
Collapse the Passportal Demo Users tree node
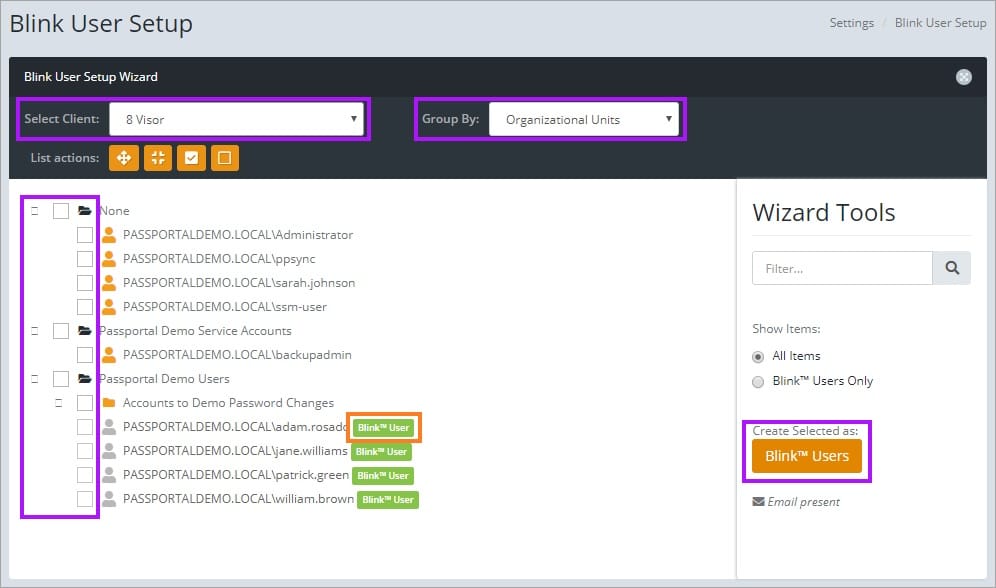35,379
